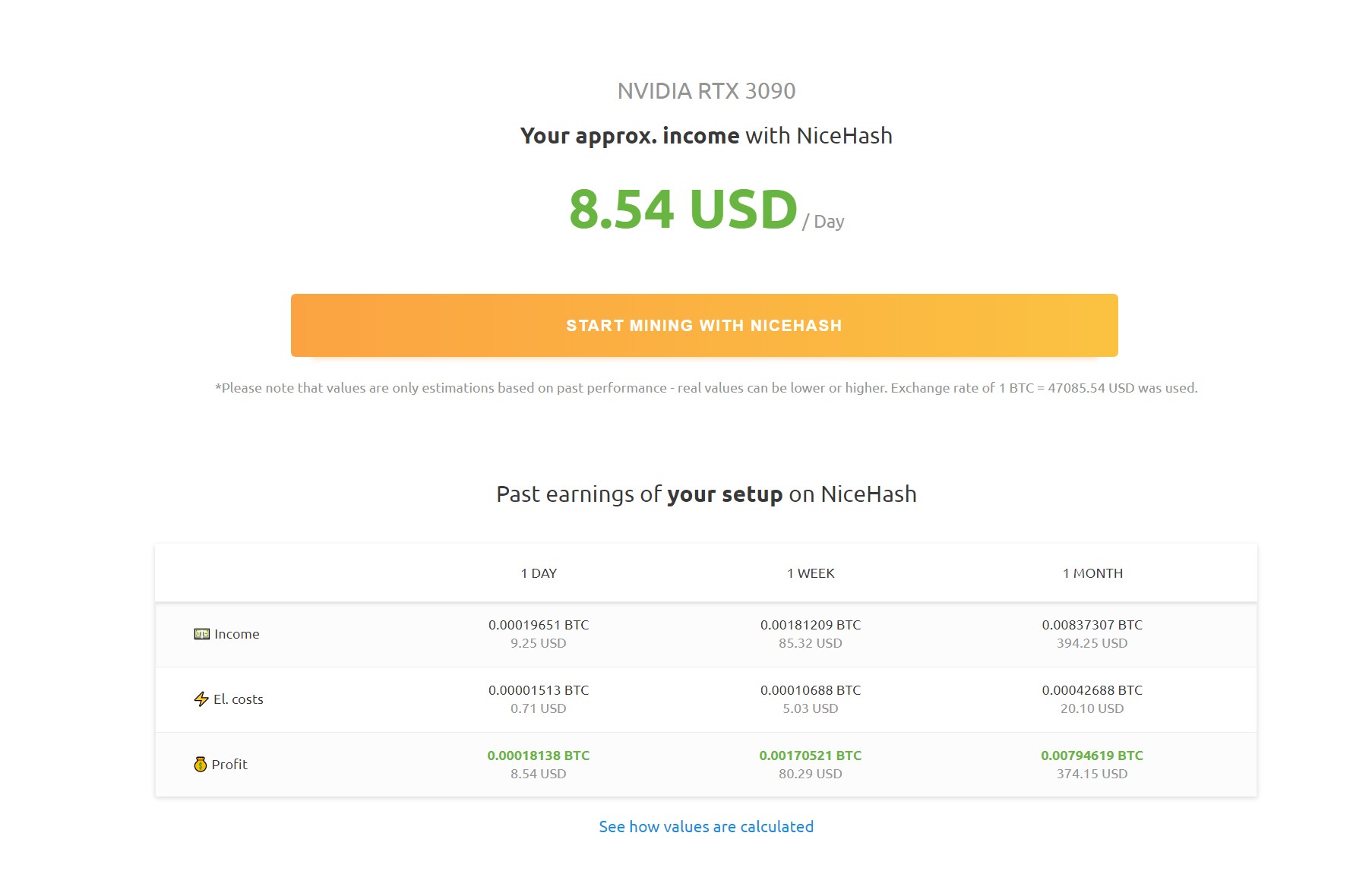Click the Profit row label
This screenshot has height=877, width=1372.
coord(229,765)
